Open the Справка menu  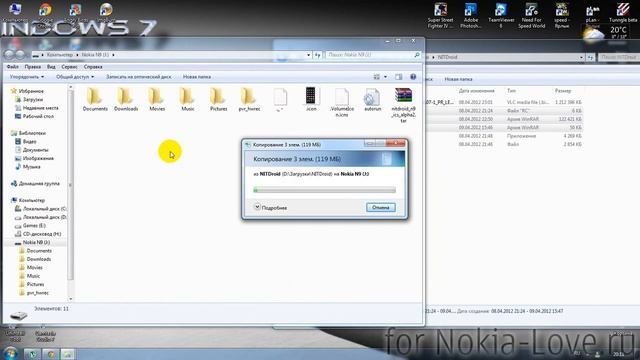pos(93,67)
